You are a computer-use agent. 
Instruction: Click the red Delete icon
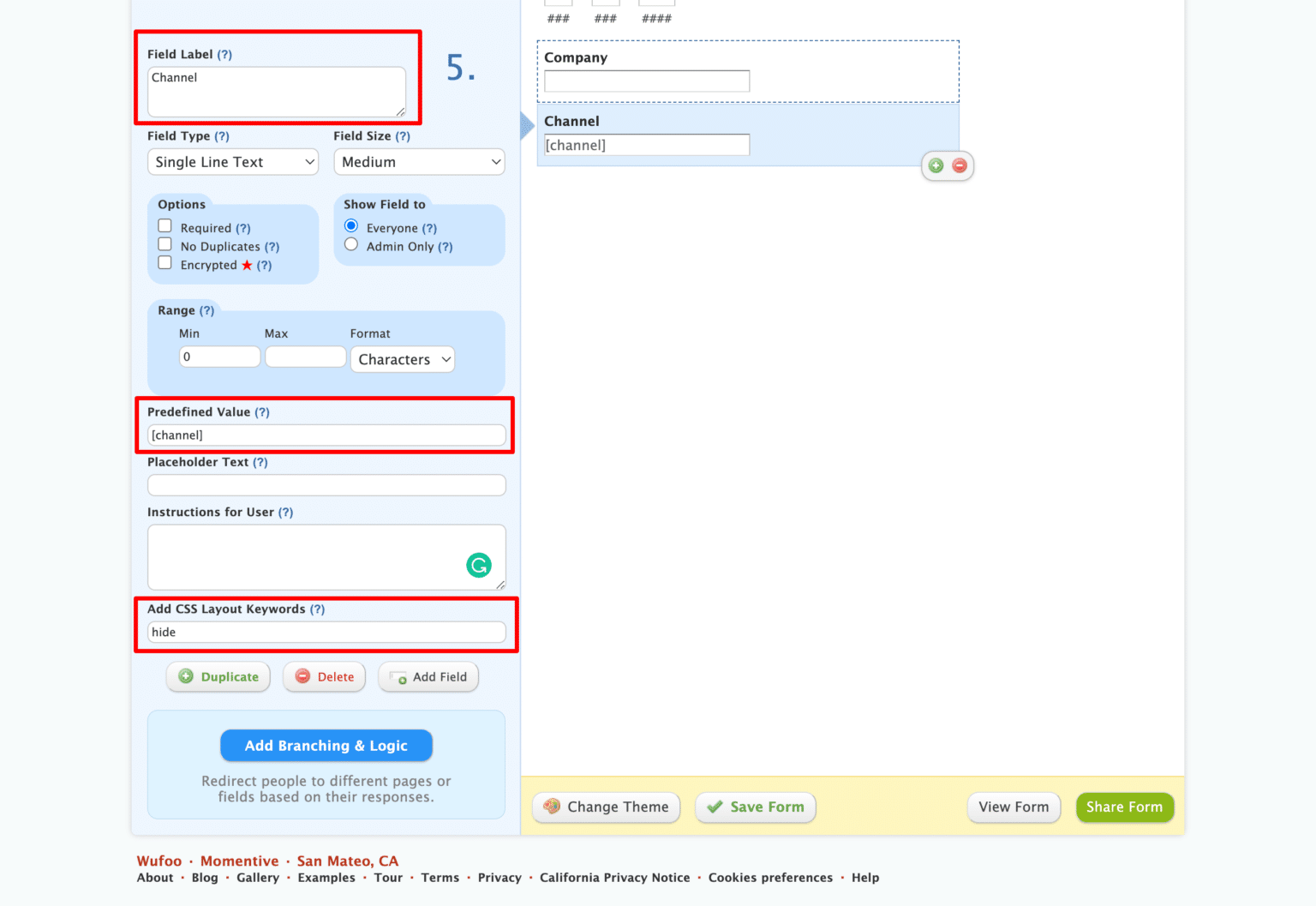point(302,676)
